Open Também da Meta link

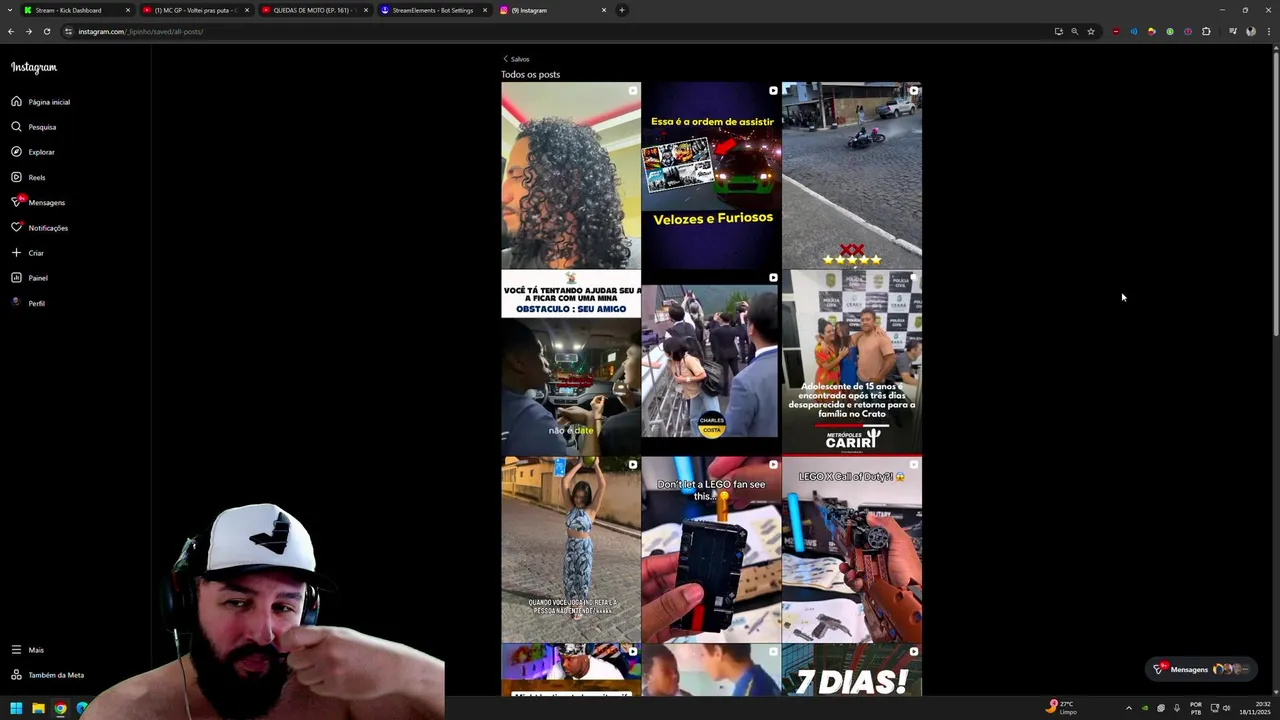point(48,675)
